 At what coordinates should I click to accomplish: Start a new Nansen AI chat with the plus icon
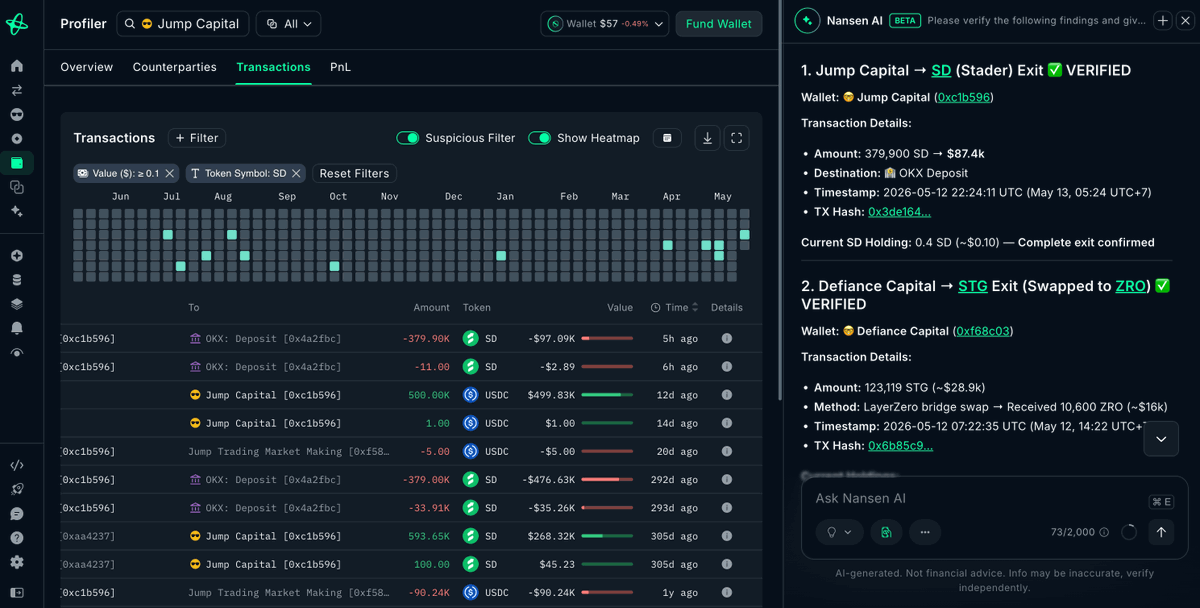(1162, 21)
